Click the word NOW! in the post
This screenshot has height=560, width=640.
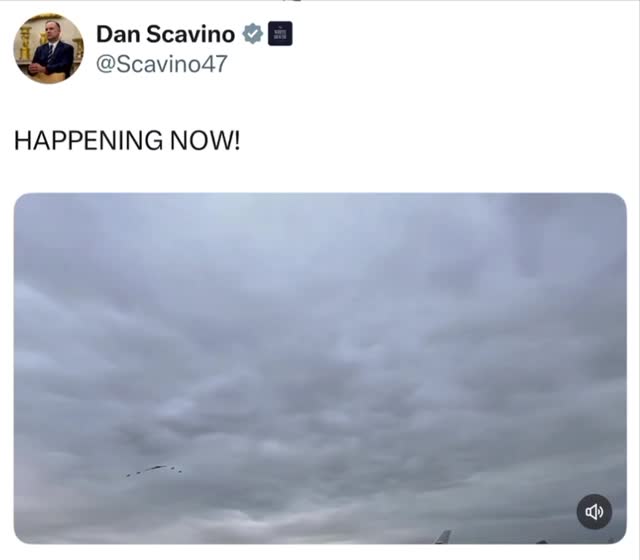click(x=205, y=140)
